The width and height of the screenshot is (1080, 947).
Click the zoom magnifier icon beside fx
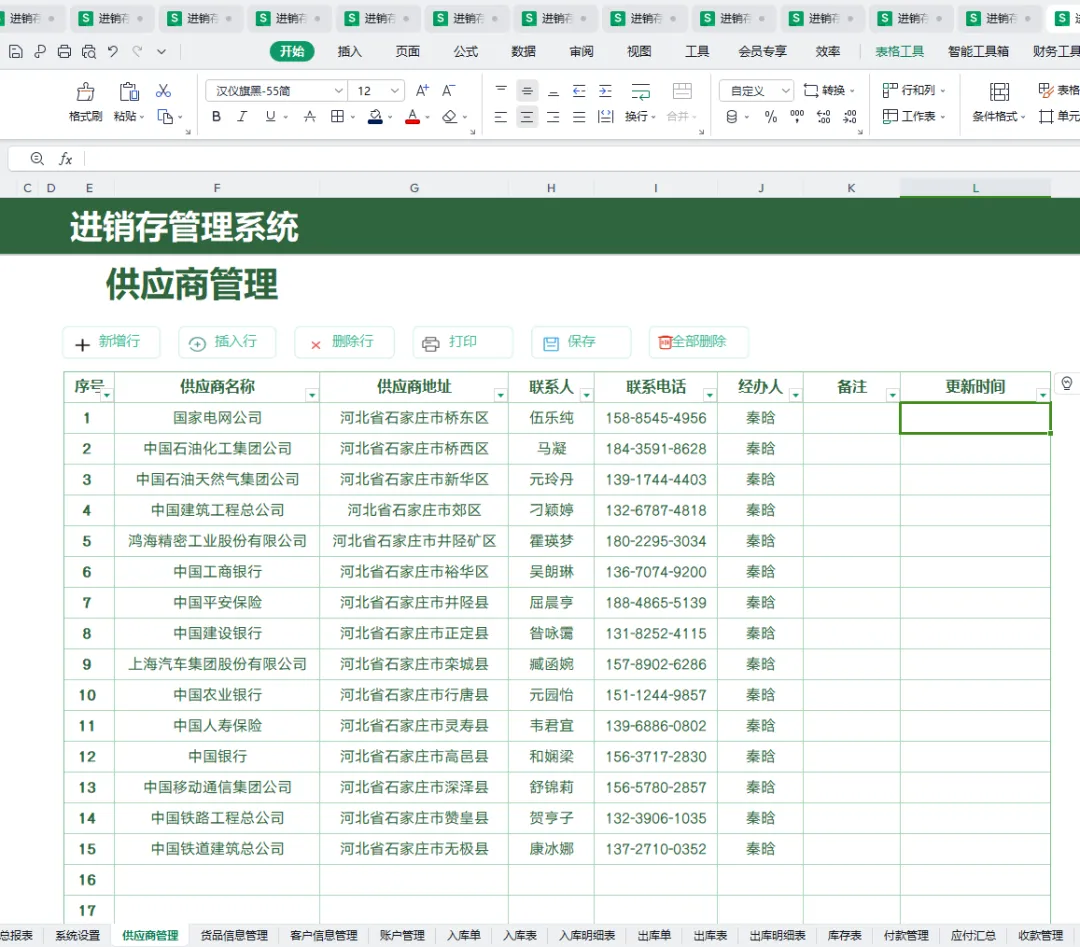pos(37,159)
